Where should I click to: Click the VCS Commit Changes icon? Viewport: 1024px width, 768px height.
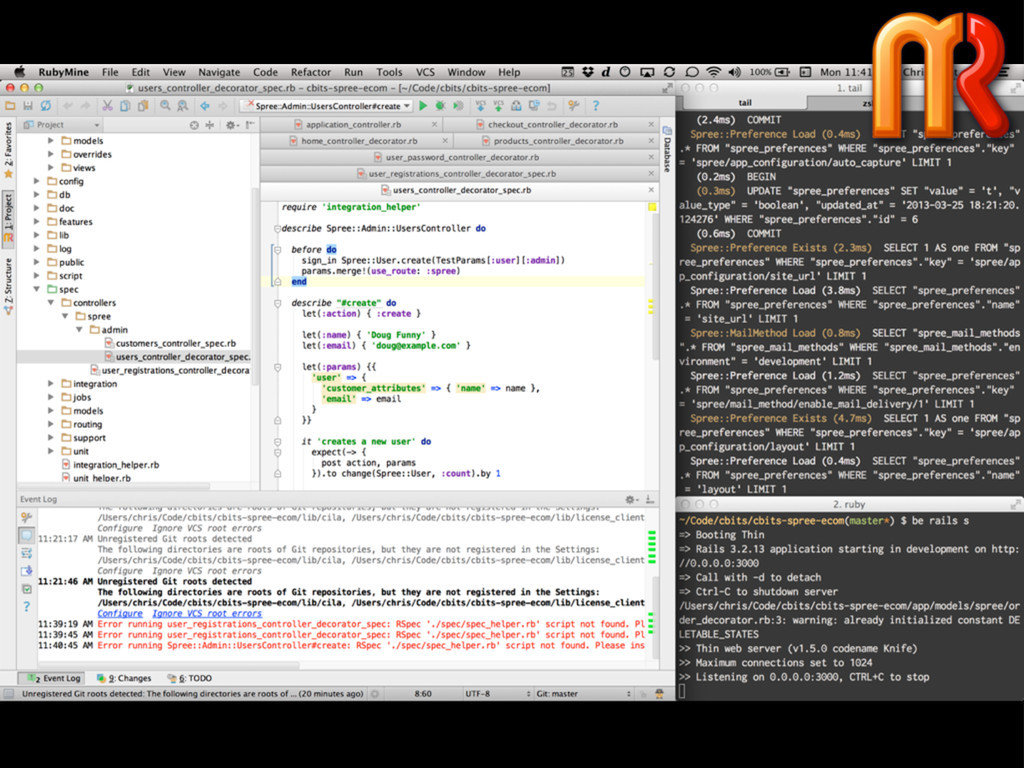pyautogui.click(x=498, y=106)
